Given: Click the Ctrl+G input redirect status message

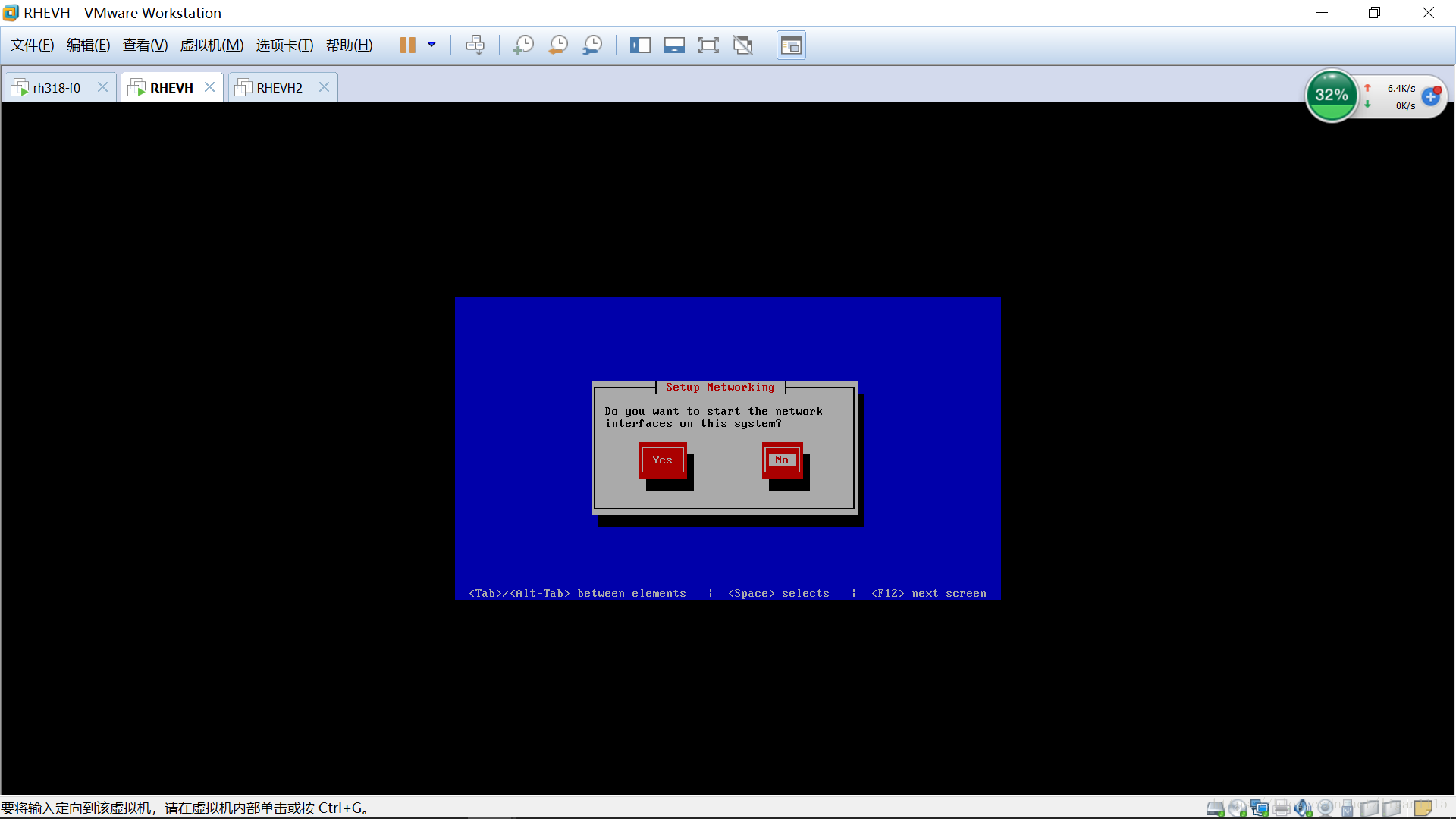Looking at the screenshot, I should pos(185,808).
